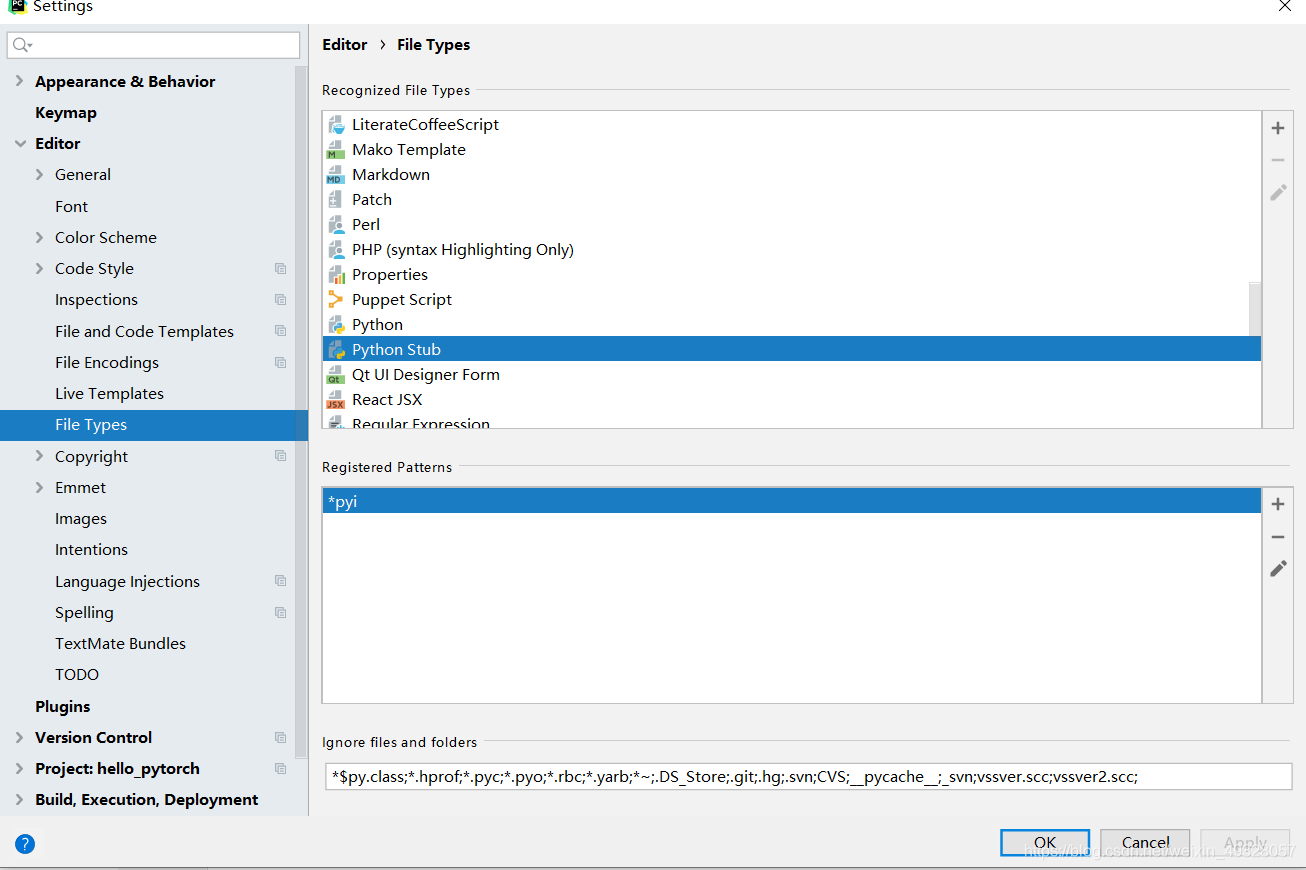Select Regular Expression file type row
1306x870 pixels.
pyautogui.click(x=792, y=423)
